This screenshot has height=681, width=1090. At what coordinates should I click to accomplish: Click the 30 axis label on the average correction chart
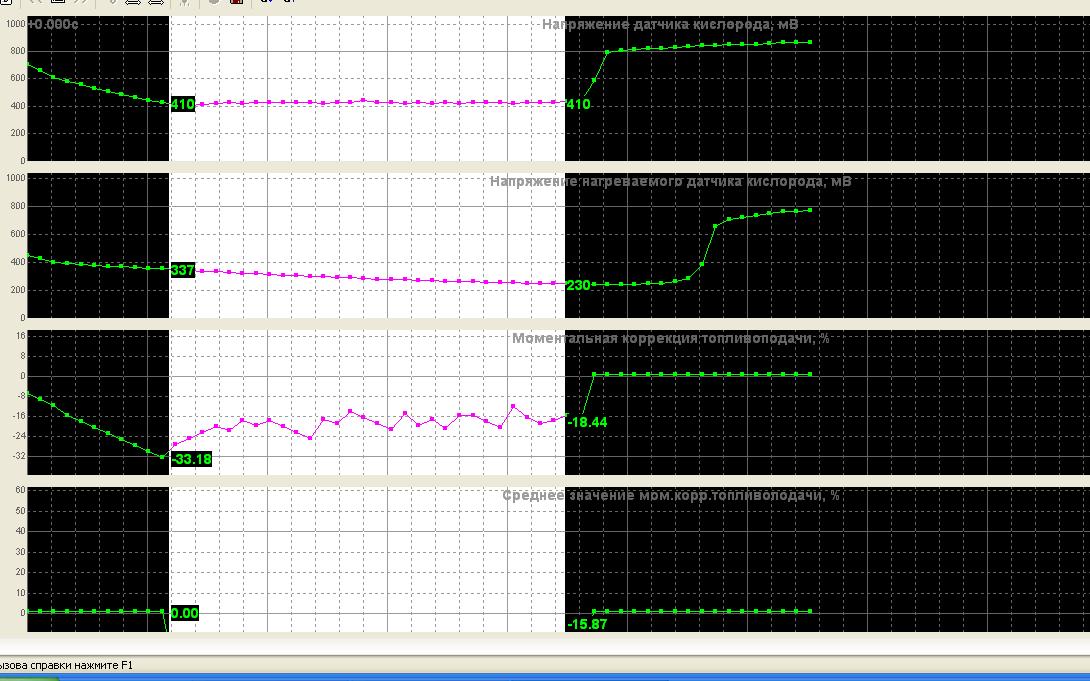pos(20,552)
